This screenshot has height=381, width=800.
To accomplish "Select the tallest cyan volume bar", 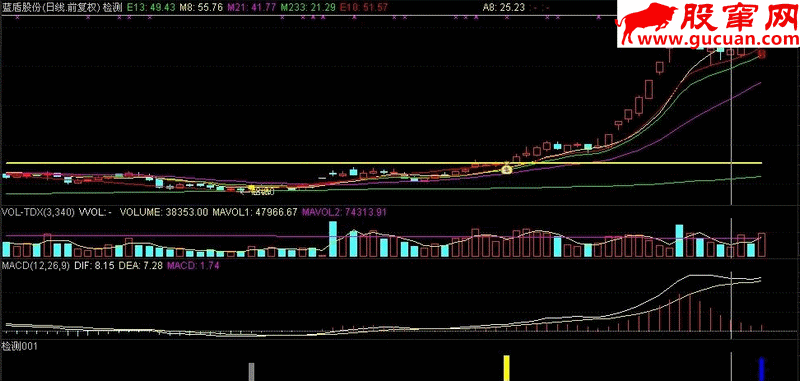I will tap(333, 239).
